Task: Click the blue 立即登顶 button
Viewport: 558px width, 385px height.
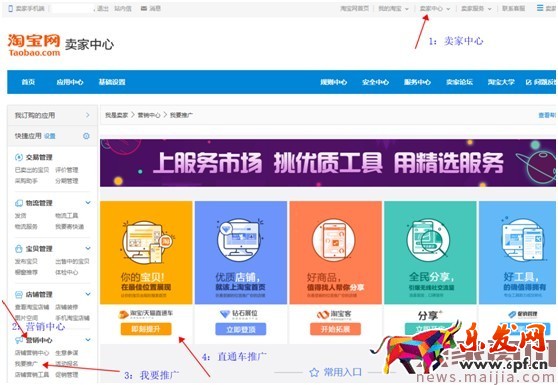Action: click(241, 329)
